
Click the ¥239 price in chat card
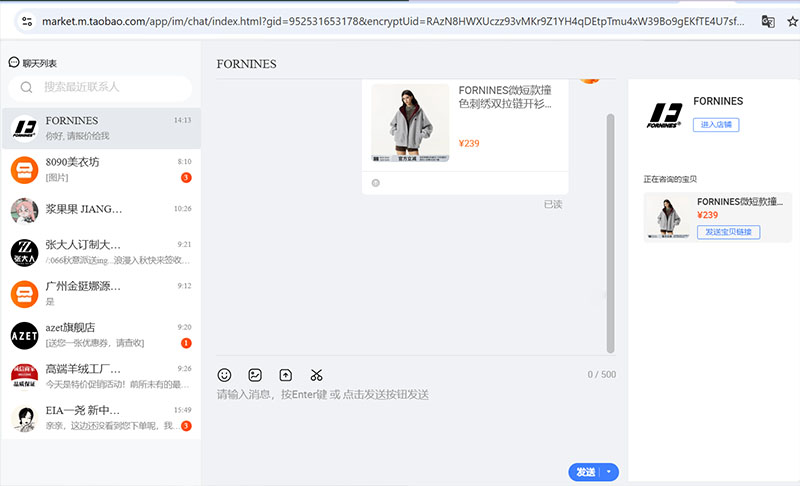469,143
